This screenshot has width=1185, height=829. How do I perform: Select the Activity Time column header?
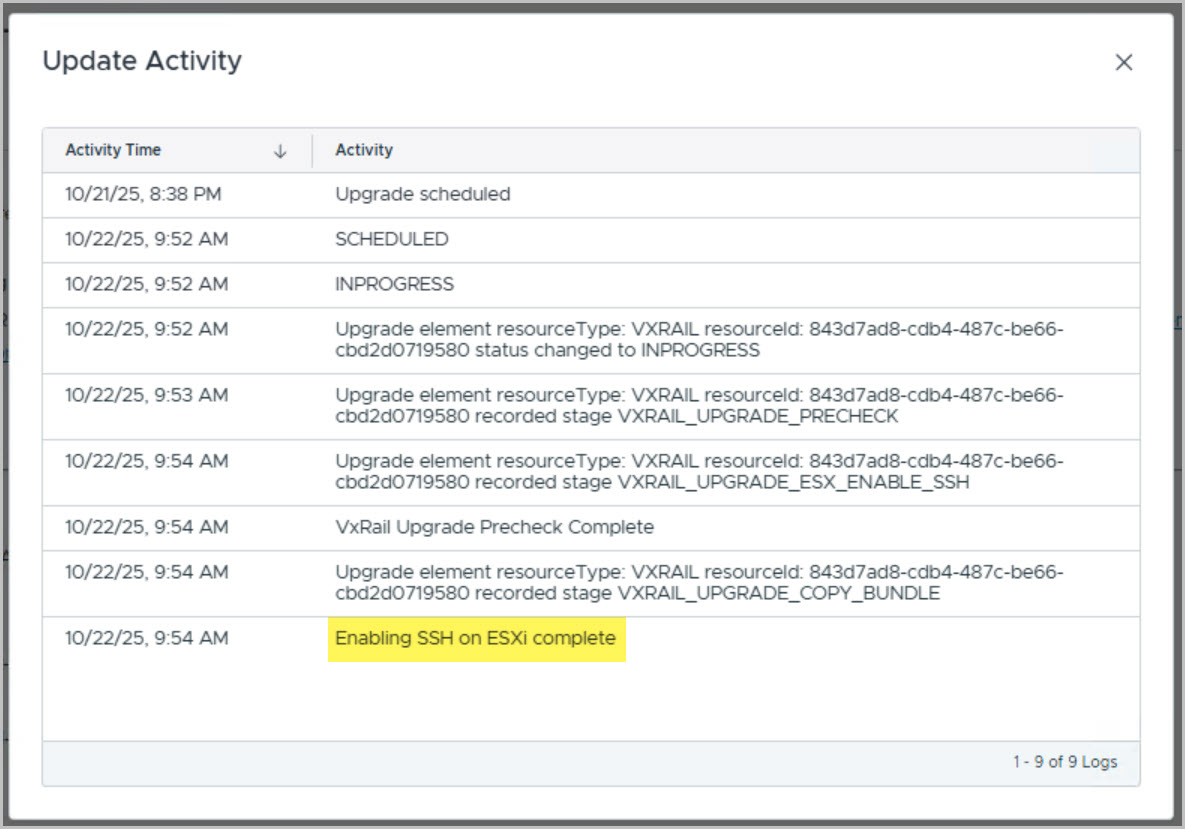point(113,150)
